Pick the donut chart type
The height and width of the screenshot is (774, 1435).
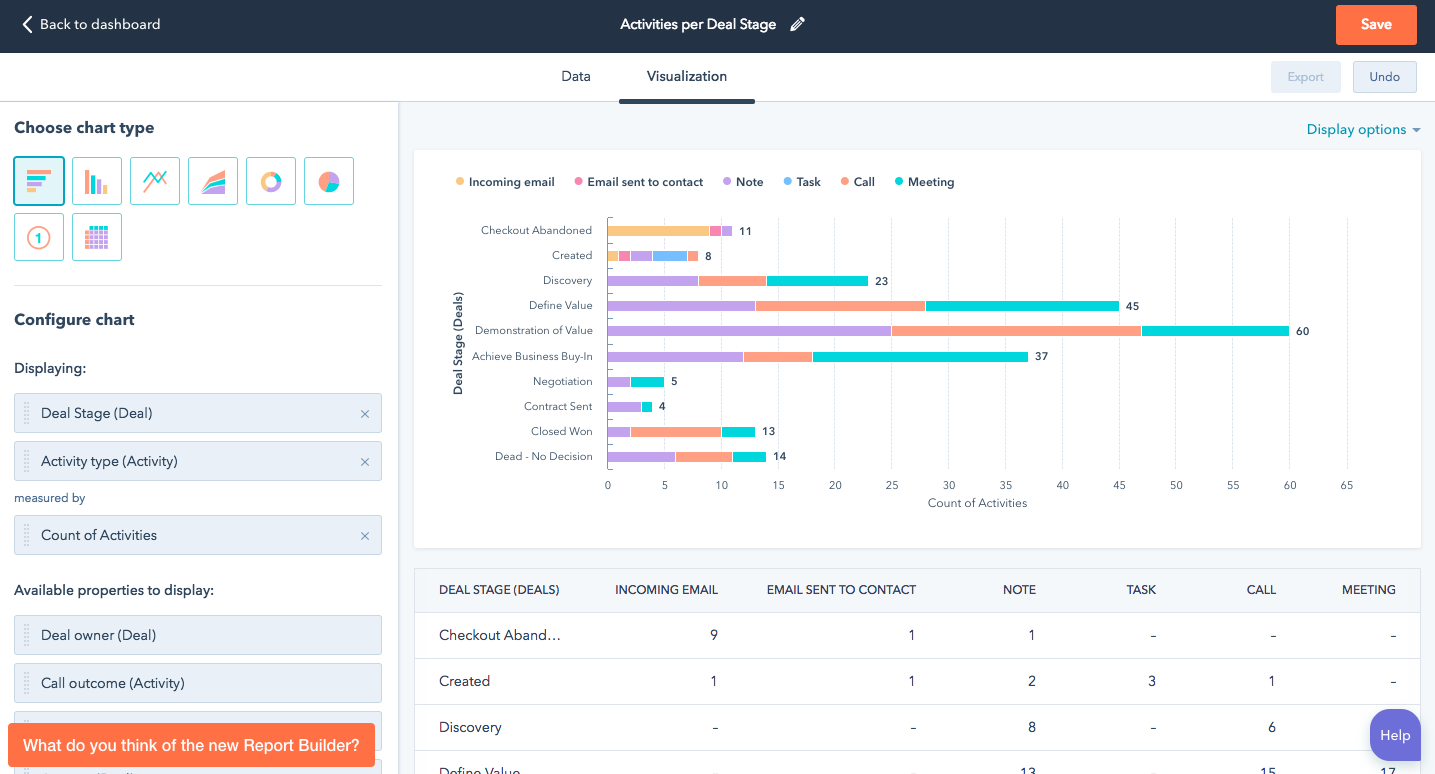point(271,181)
